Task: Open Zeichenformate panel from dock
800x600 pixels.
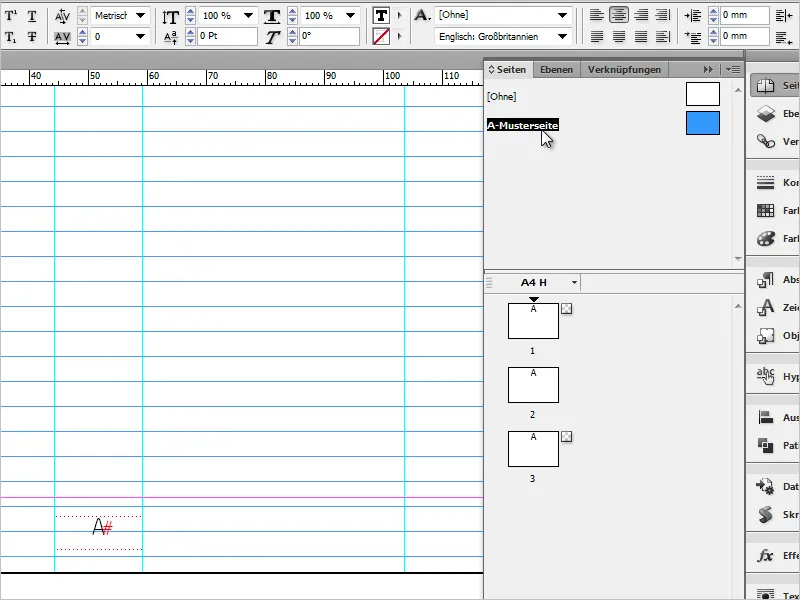Action: (776, 307)
